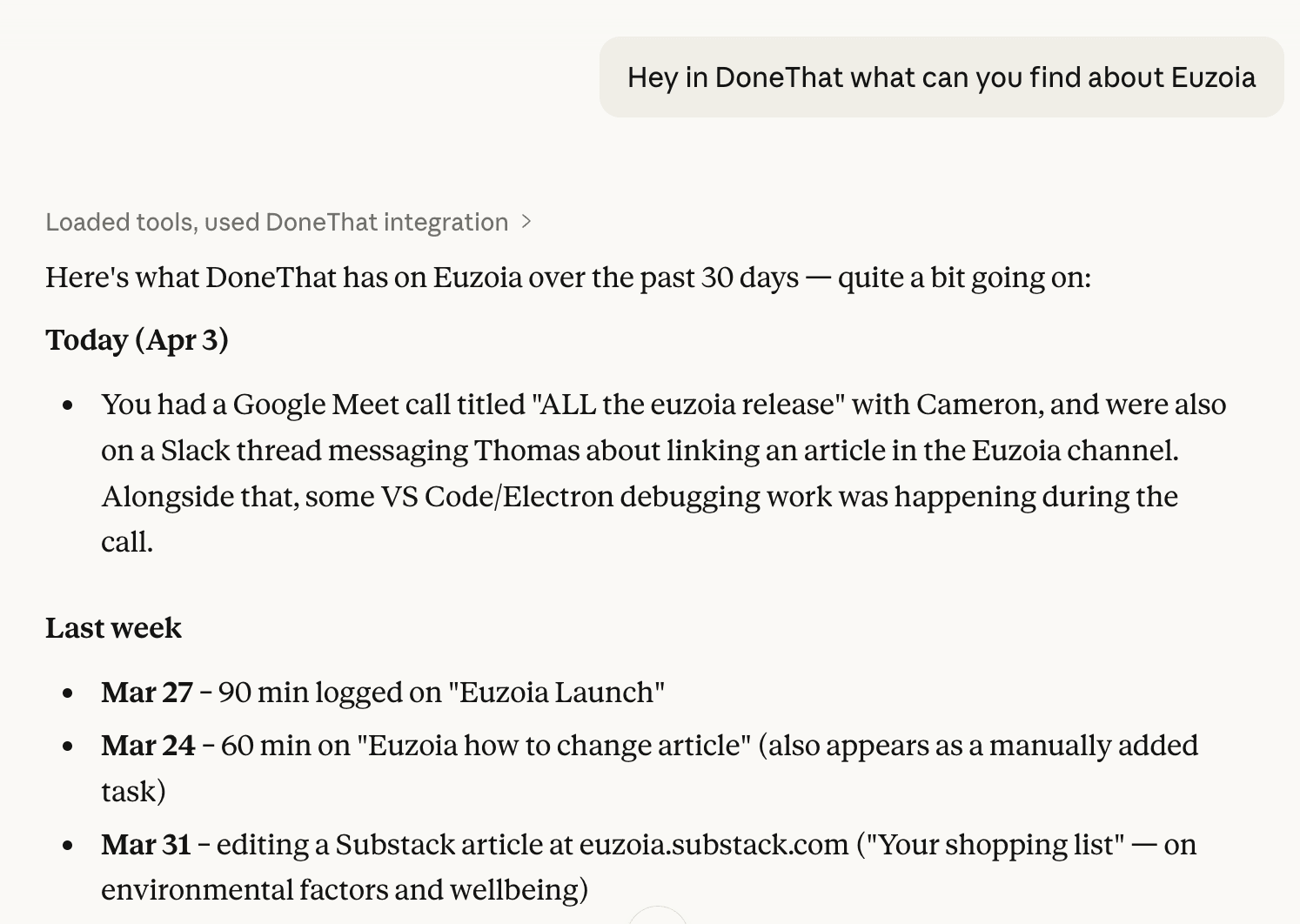1300x924 pixels.
Task: Click the 'Euzoia how to change article' entry
Action: click(553, 746)
